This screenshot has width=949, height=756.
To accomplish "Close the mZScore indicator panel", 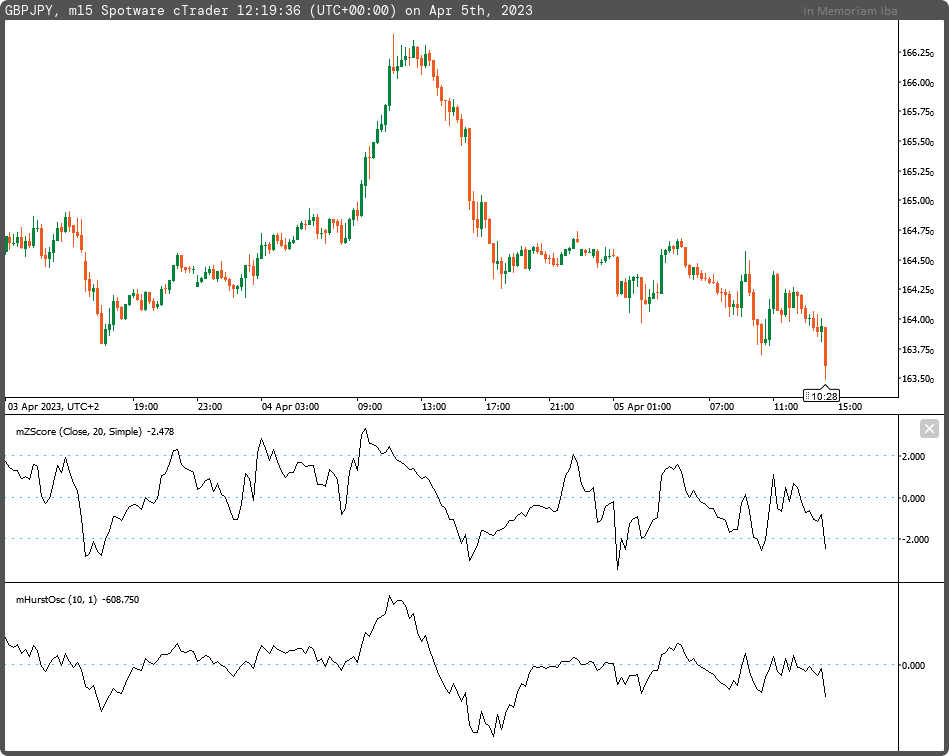I will pos(929,429).
